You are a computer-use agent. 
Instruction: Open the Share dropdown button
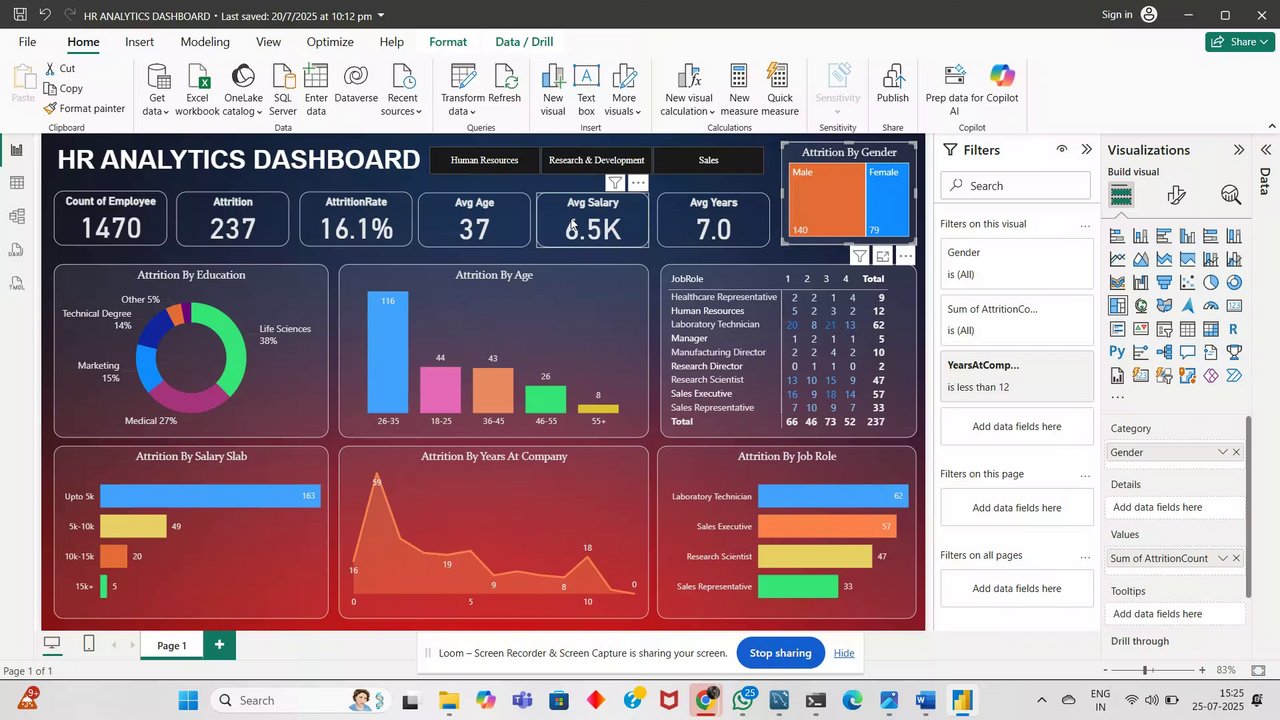click(1240, 42)
